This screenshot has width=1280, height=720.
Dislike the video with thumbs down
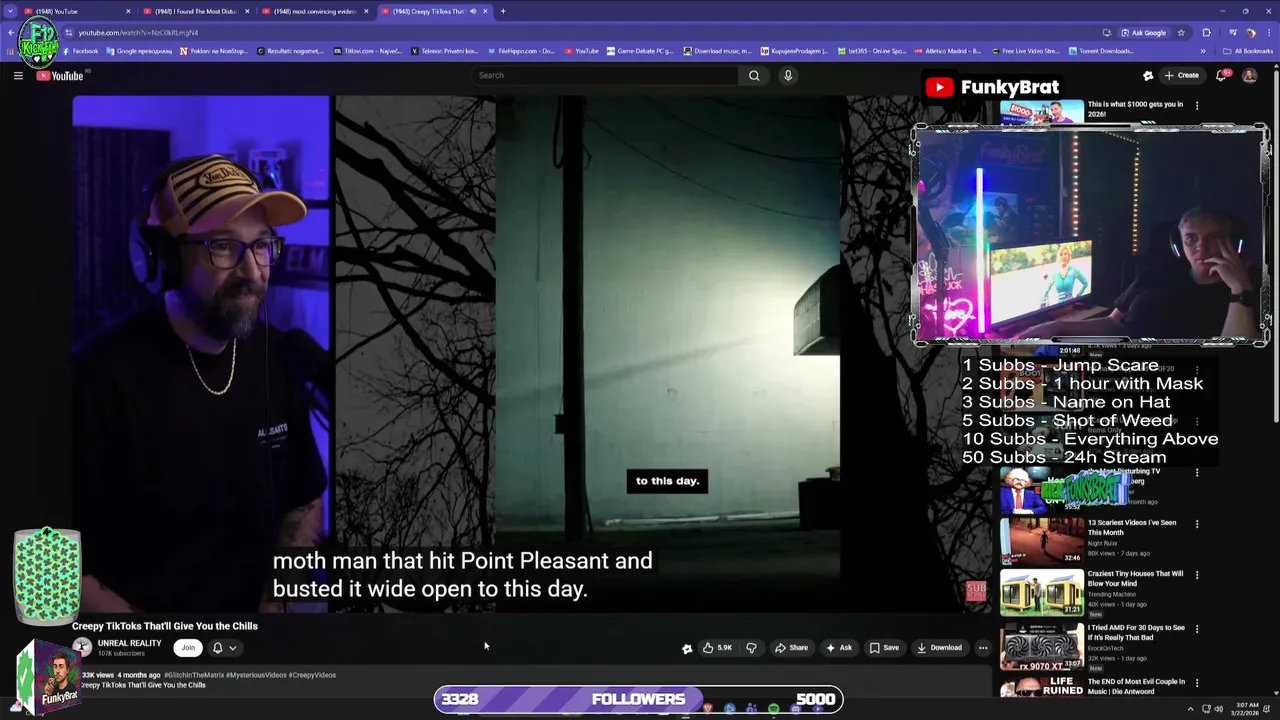point(751,648)
